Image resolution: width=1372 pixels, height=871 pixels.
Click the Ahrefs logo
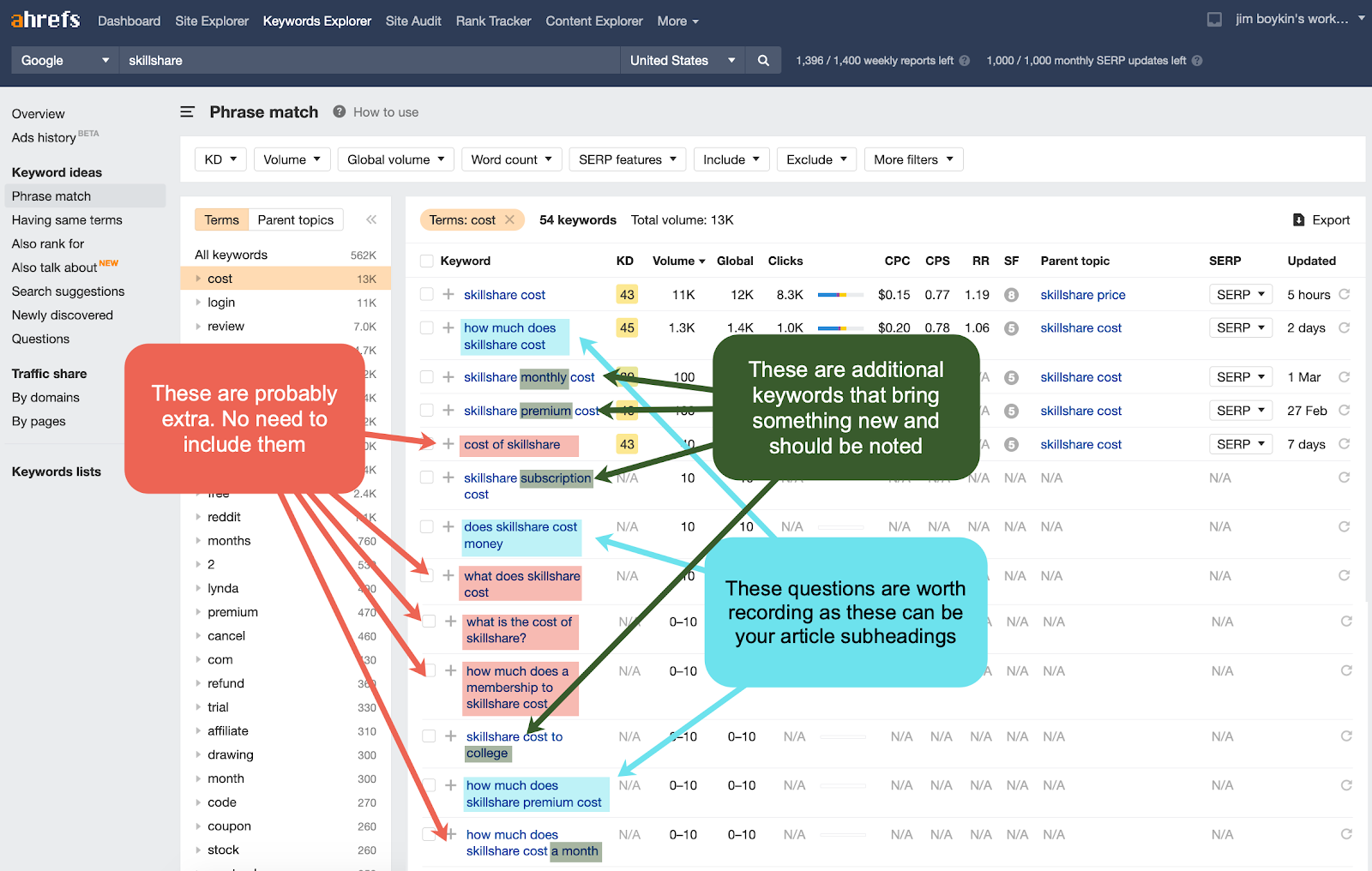[45, 20]
